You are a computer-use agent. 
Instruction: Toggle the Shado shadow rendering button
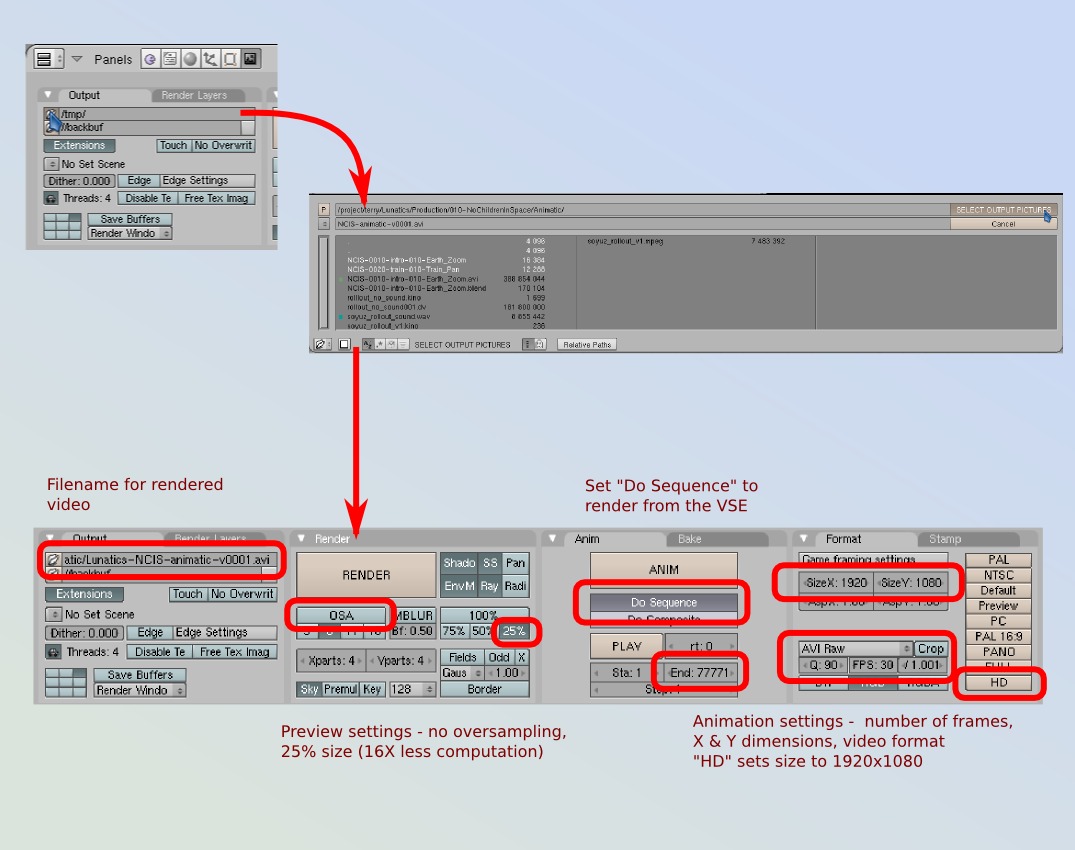click(x=459, y=563)
